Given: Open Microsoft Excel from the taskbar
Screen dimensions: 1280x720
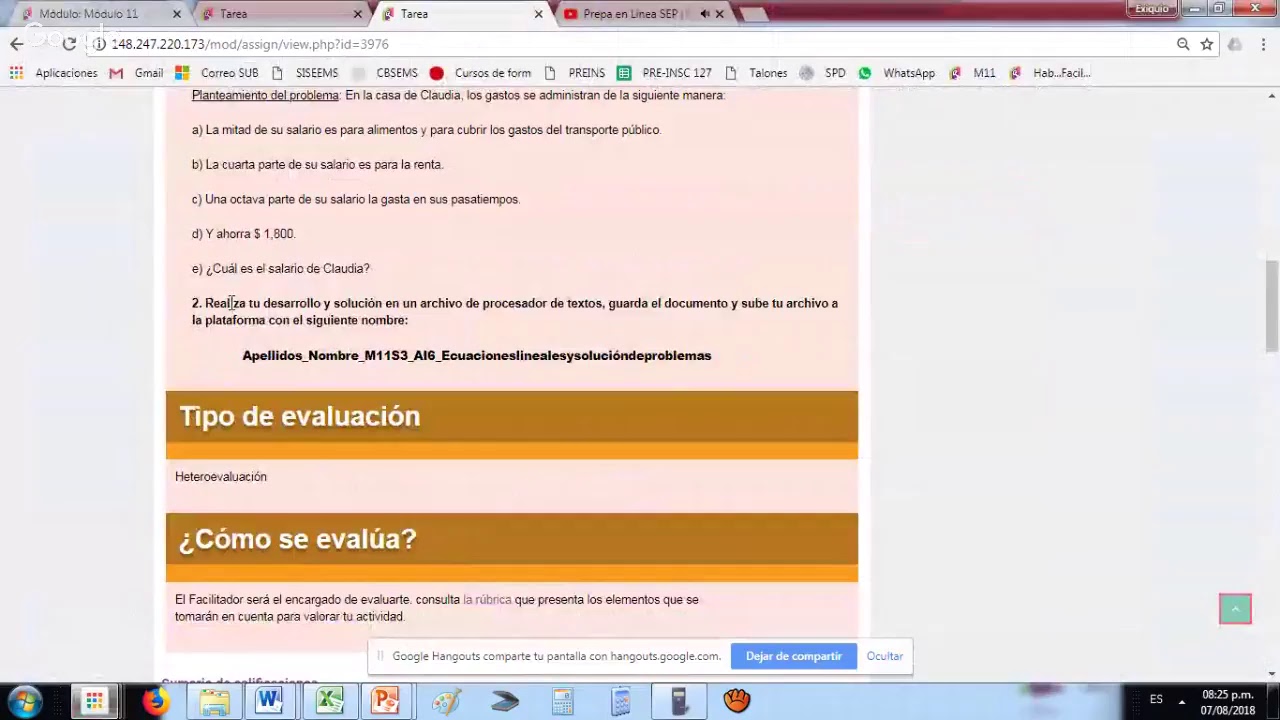Looking at the screenshot, I should (329, 701).
